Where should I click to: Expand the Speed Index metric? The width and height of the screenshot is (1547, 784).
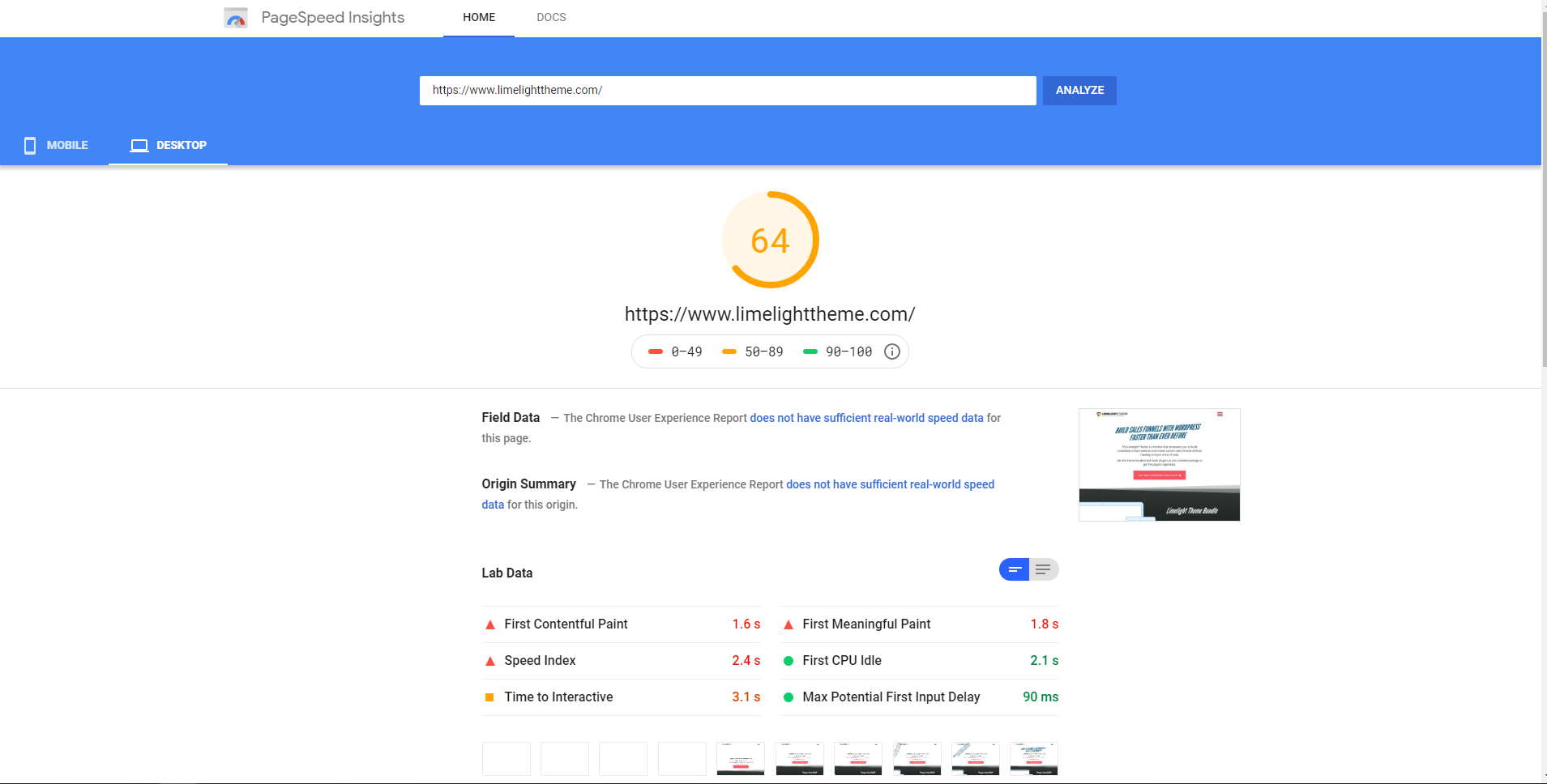click(x=622, y=661)
